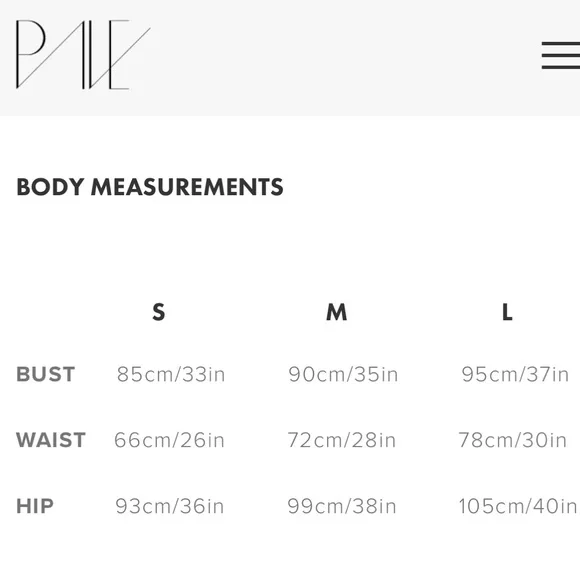Click the empty gray header bar area
580x580 pixels.
tap(344, 55)
